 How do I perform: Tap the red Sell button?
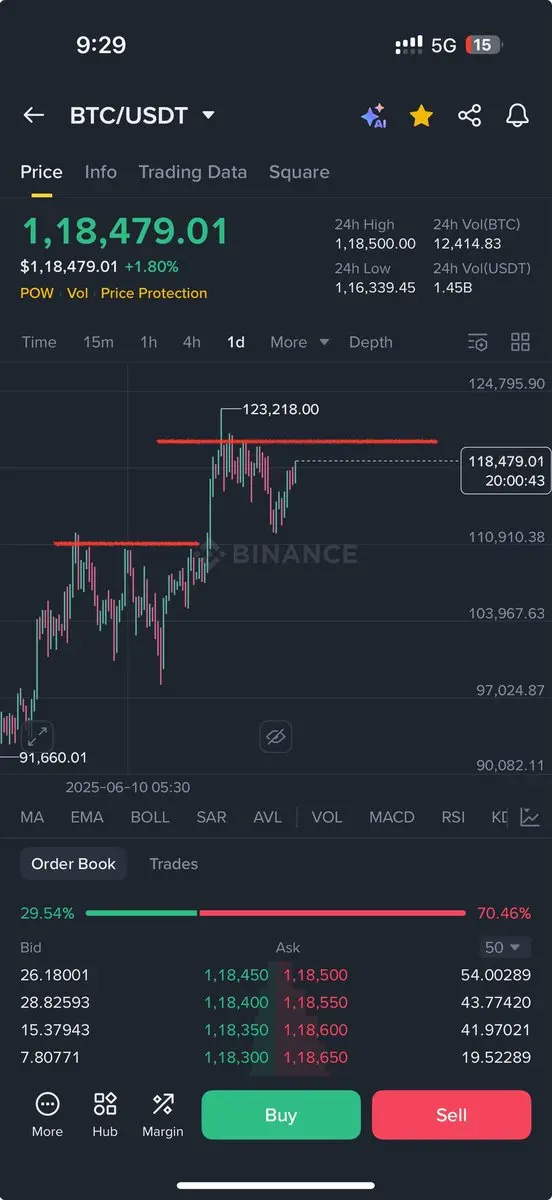[451, 1115]
